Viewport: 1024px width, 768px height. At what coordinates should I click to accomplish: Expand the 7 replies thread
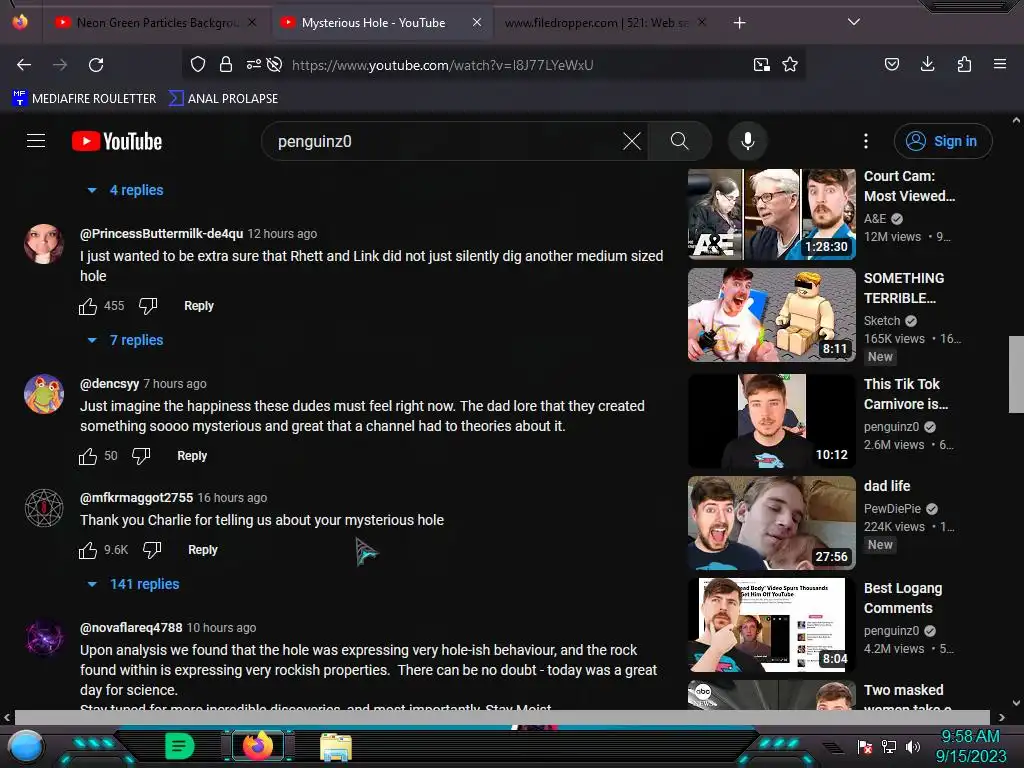point(125,340)
